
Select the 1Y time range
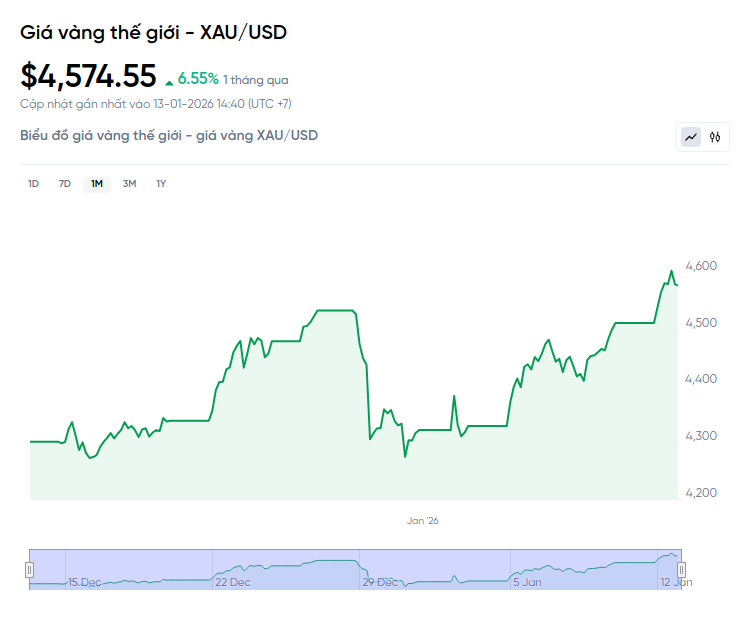[x=161, y=183]
